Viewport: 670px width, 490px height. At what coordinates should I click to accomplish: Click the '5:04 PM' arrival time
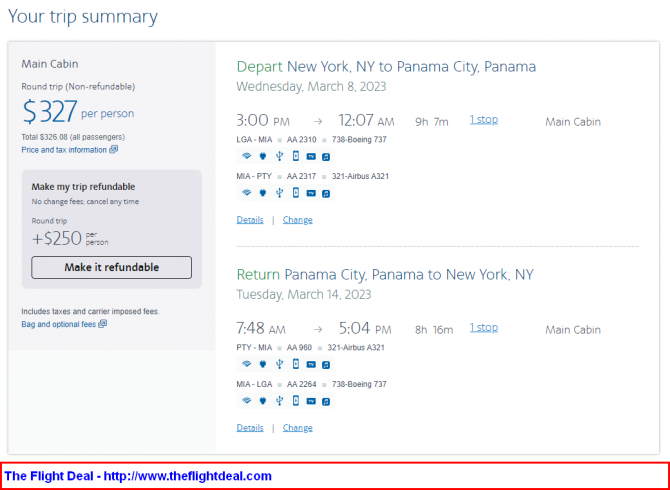[365, 329]
